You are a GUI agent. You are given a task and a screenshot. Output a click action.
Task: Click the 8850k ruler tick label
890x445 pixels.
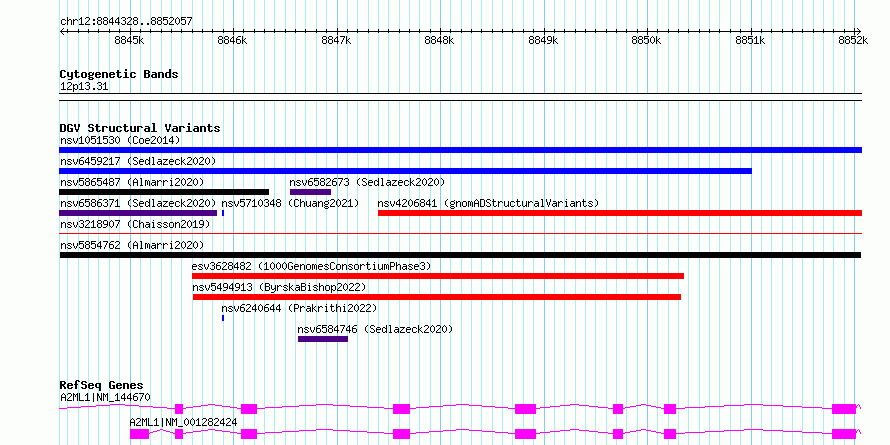pos(647,41)
